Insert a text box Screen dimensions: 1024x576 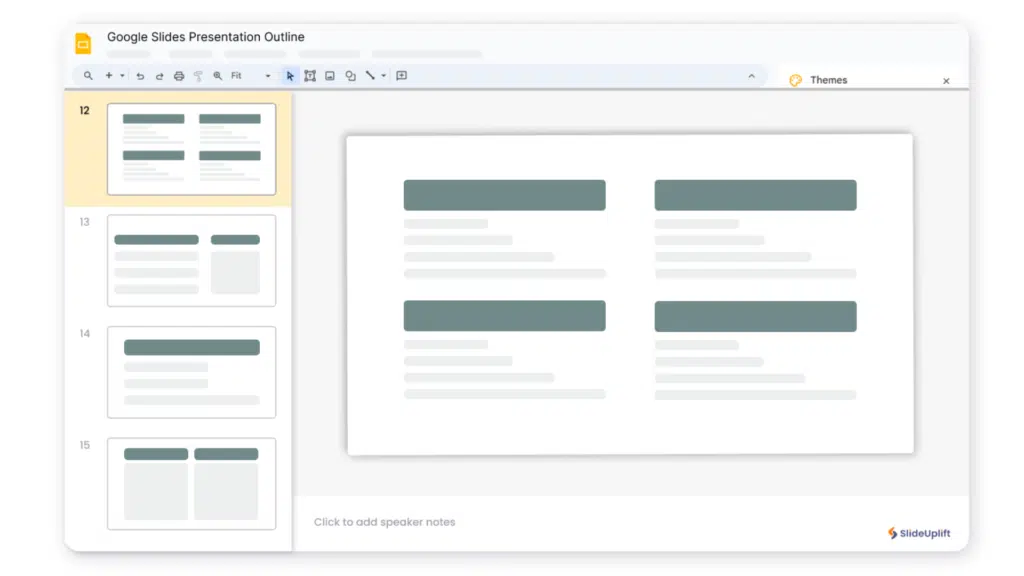[310, 76]
